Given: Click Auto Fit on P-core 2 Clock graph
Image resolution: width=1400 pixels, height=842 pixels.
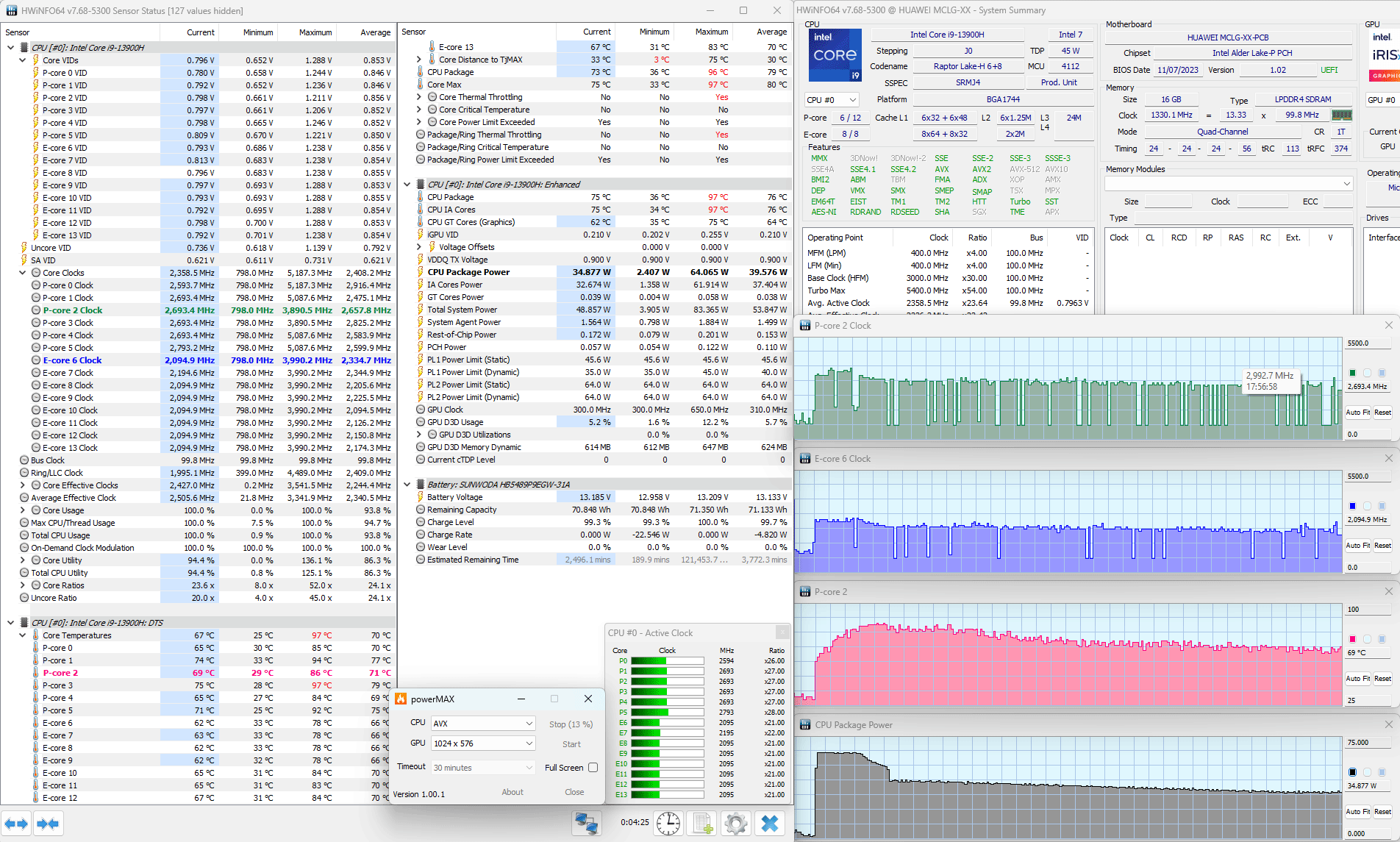Looking at the screenshot, I should click(x=1357, y=413).
